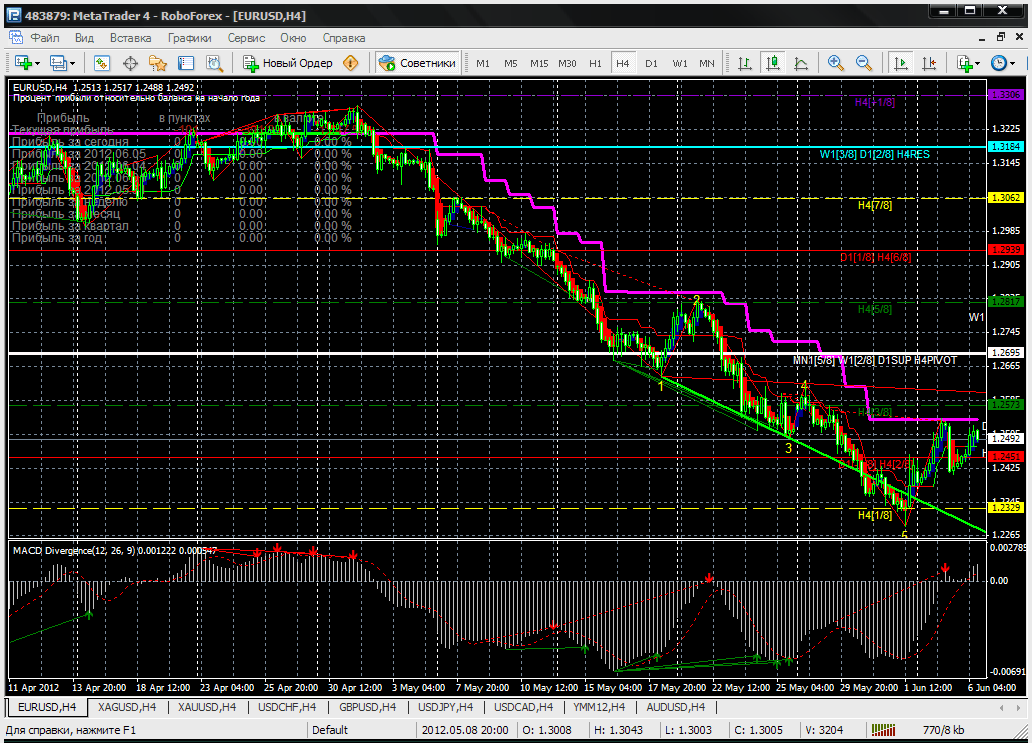Open the Сервис menu

(246, 38)
